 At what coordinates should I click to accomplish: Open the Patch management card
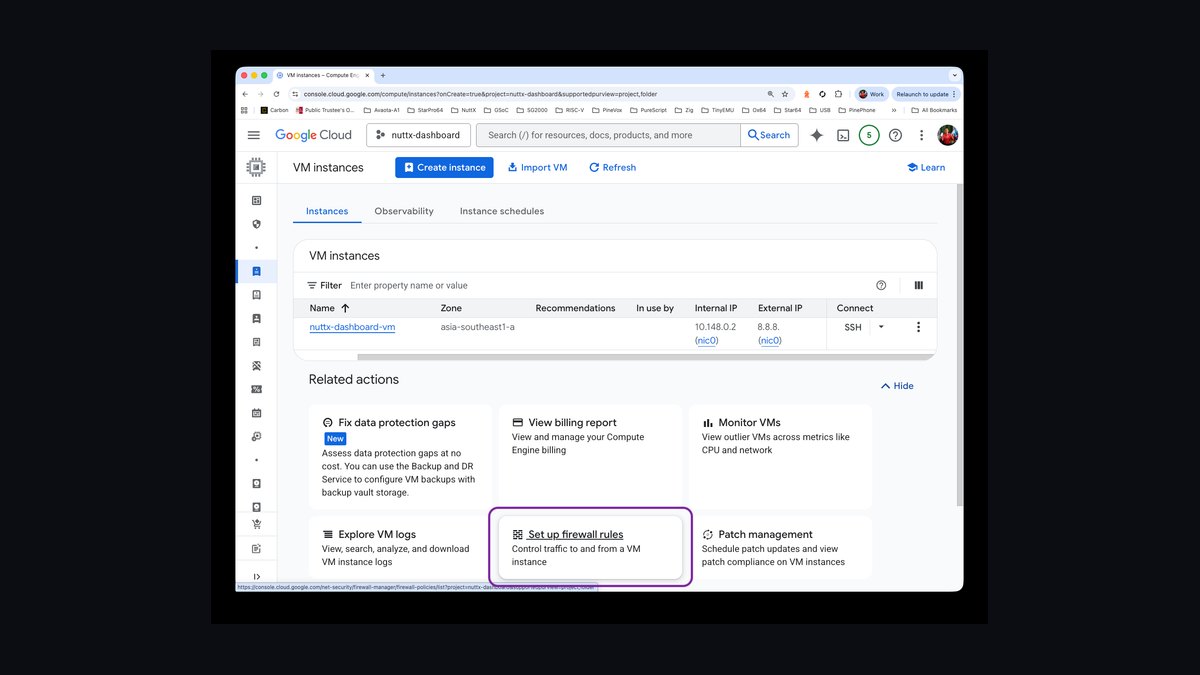tap(780, 547)
